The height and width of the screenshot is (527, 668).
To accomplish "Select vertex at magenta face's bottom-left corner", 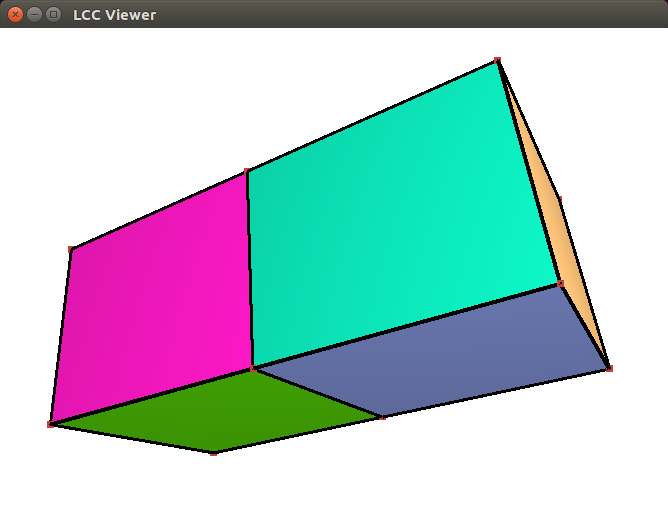I will (x=51, y=425).
